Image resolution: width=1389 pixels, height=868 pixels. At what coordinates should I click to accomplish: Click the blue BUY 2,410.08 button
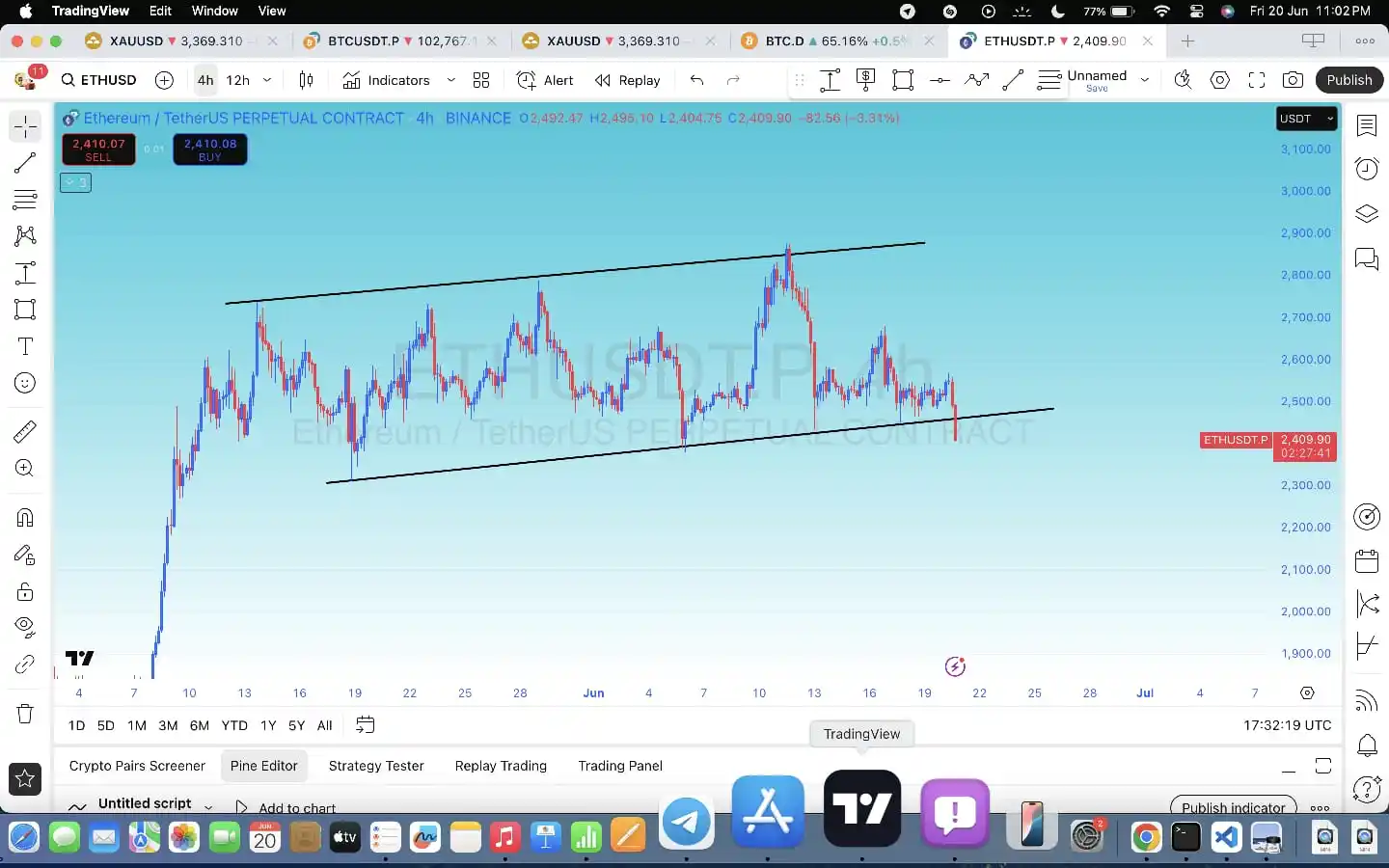[x=210, y=149]
